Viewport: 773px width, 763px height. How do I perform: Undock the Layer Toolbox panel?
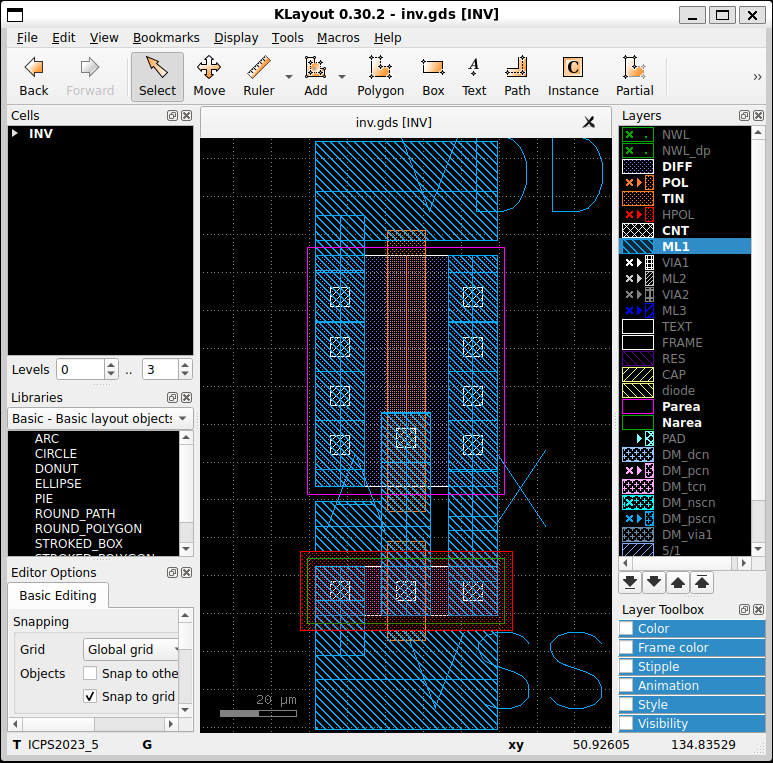744,610
